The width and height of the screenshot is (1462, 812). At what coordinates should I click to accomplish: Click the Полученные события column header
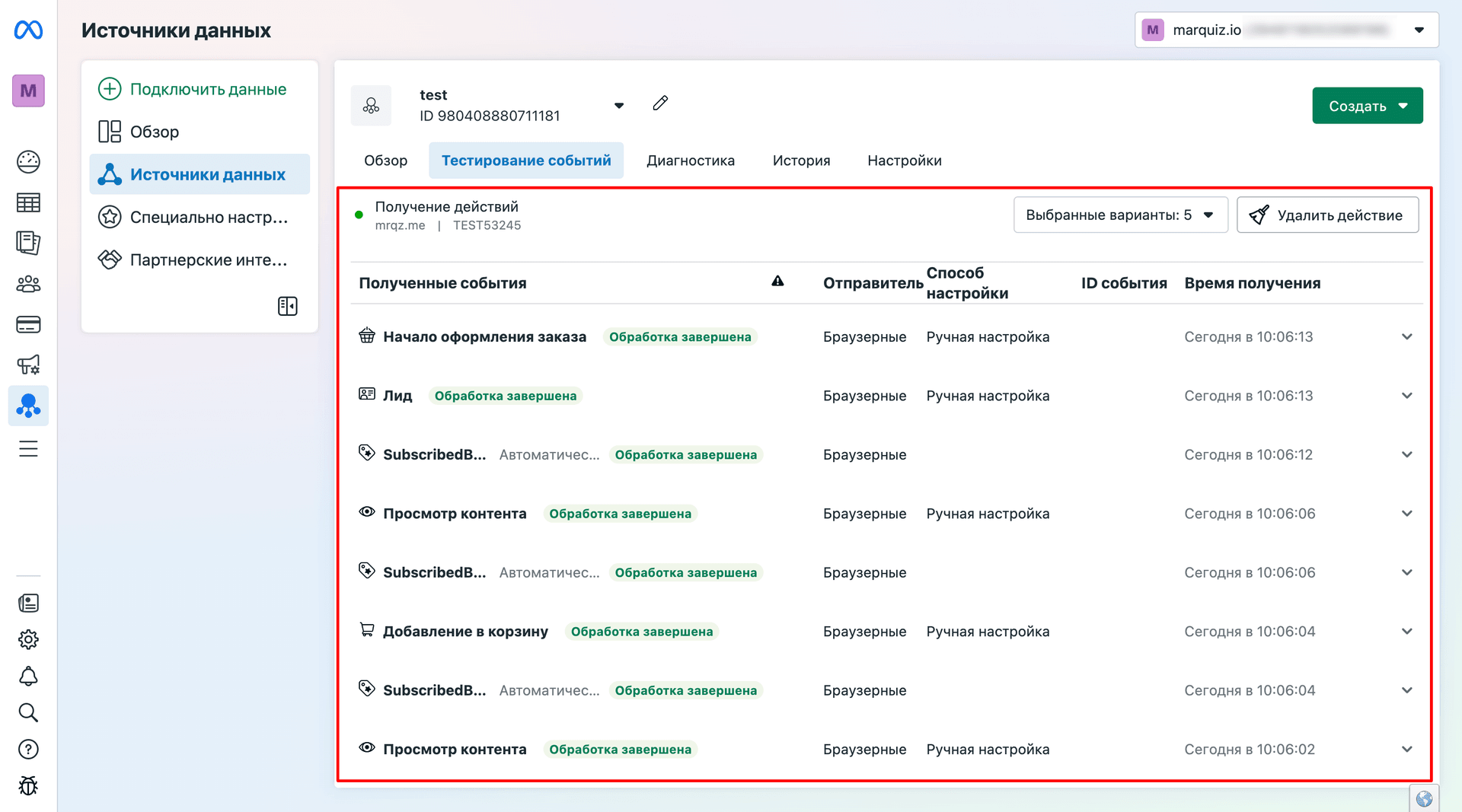[442, 283]
